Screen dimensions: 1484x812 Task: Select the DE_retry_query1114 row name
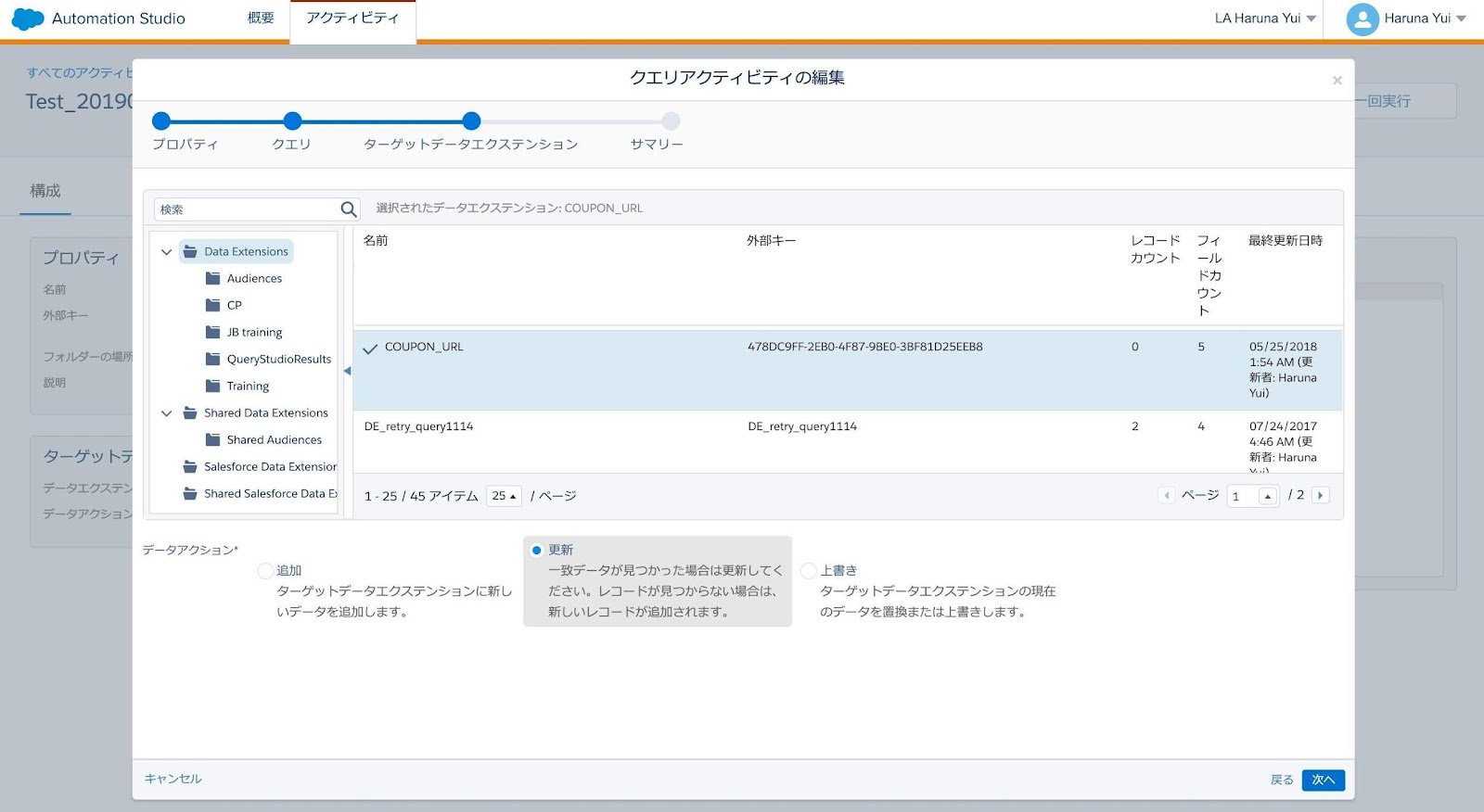coord(419,426)
